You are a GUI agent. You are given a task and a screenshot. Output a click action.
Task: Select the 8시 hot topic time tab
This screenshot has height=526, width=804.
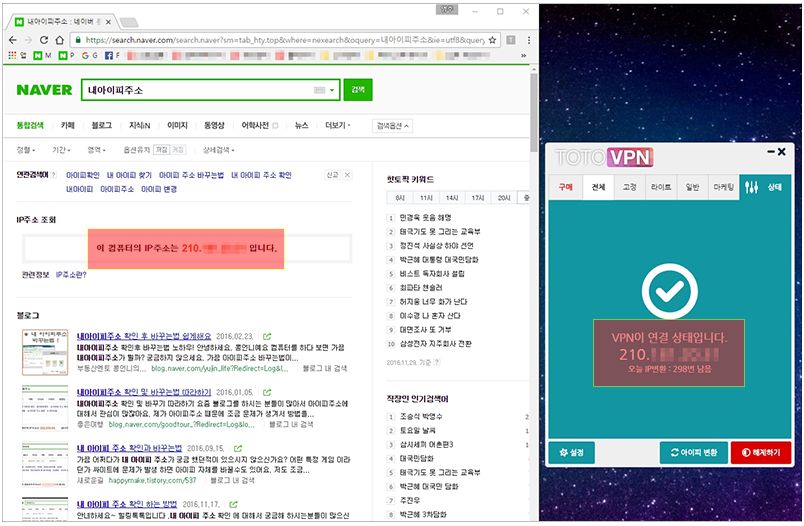pyautogui.click(x=400, y=197)
